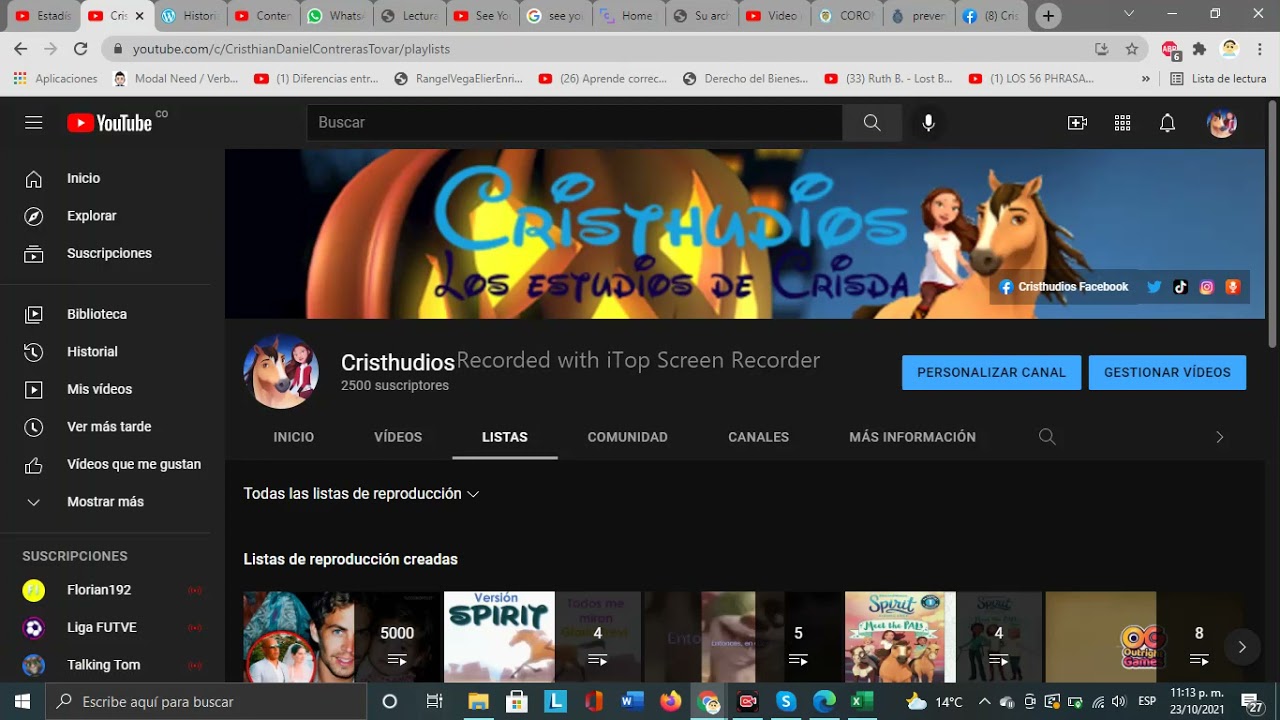
Task: Open the Chrome extensions puzzle icon
Action: point(1199,48)
